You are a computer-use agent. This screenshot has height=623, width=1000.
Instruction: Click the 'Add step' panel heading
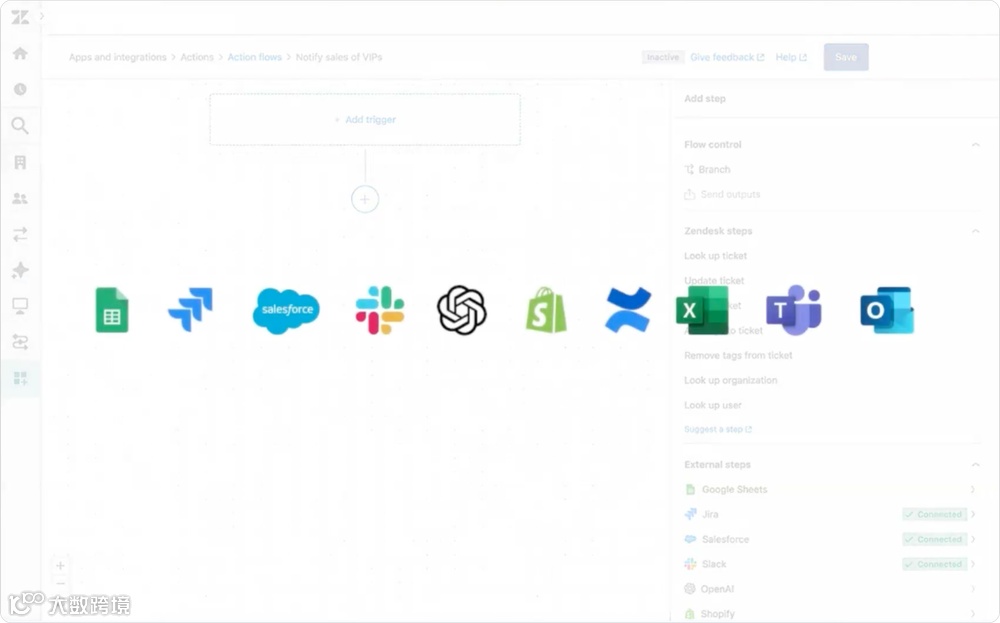coord(705,98)
